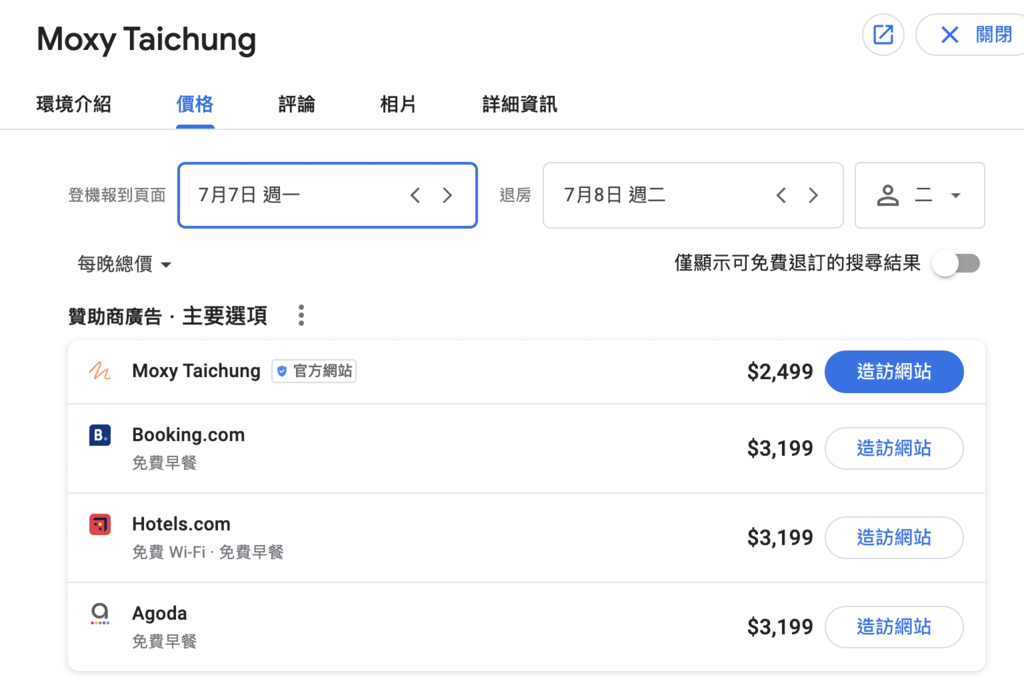The height and width of the screenshot is (689, 1024).
Task: Go to the 相片 tab
Action: click(x=398, y=104)
